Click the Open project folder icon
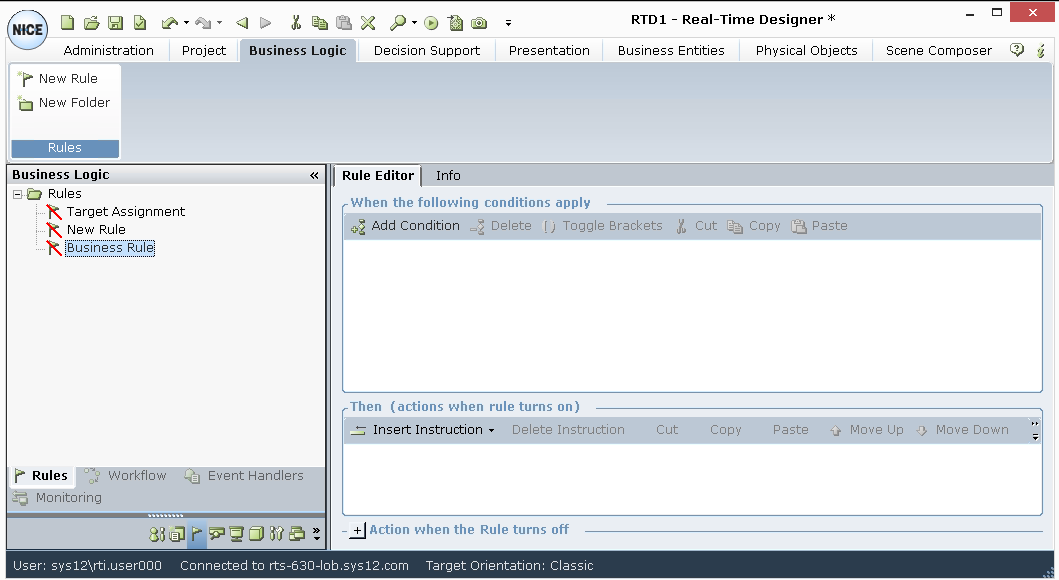 91,22
